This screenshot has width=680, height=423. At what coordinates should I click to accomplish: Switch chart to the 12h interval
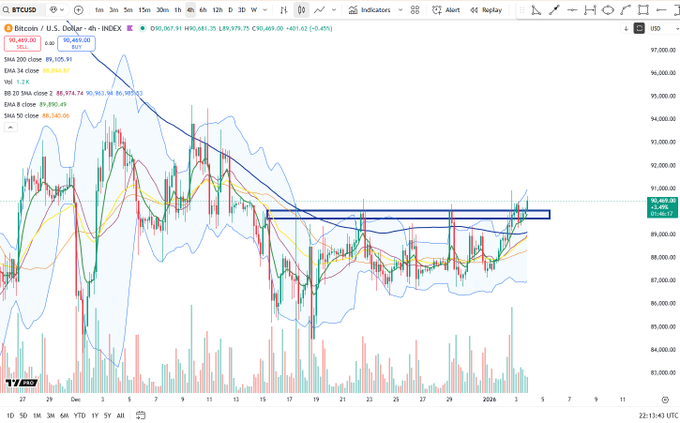coord(217,10)
